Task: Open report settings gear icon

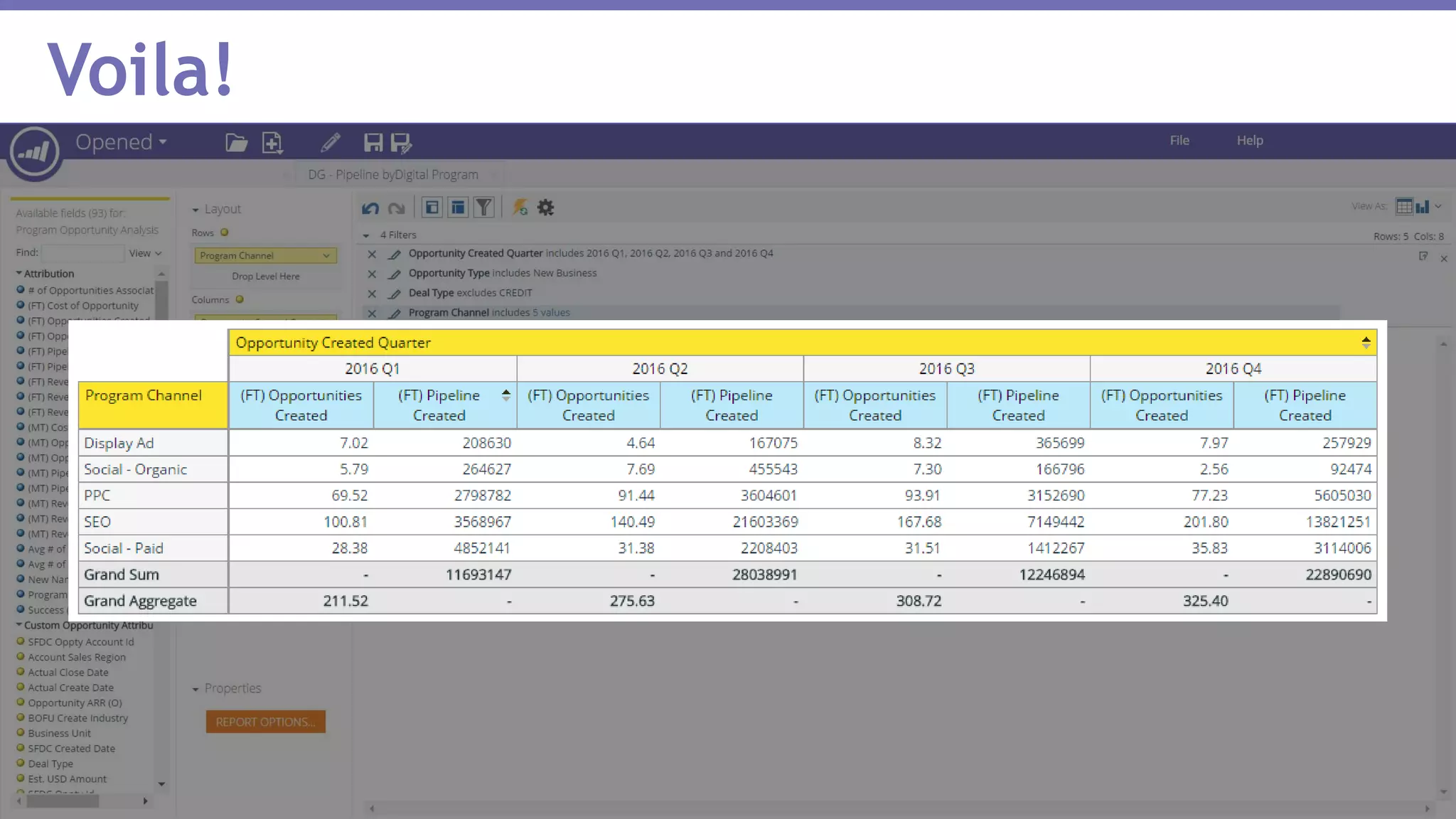Action: (x=545, y=208)
